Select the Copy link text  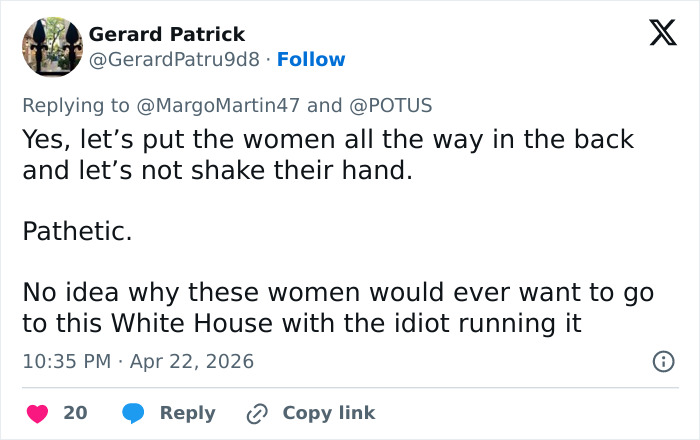(328, 412)
